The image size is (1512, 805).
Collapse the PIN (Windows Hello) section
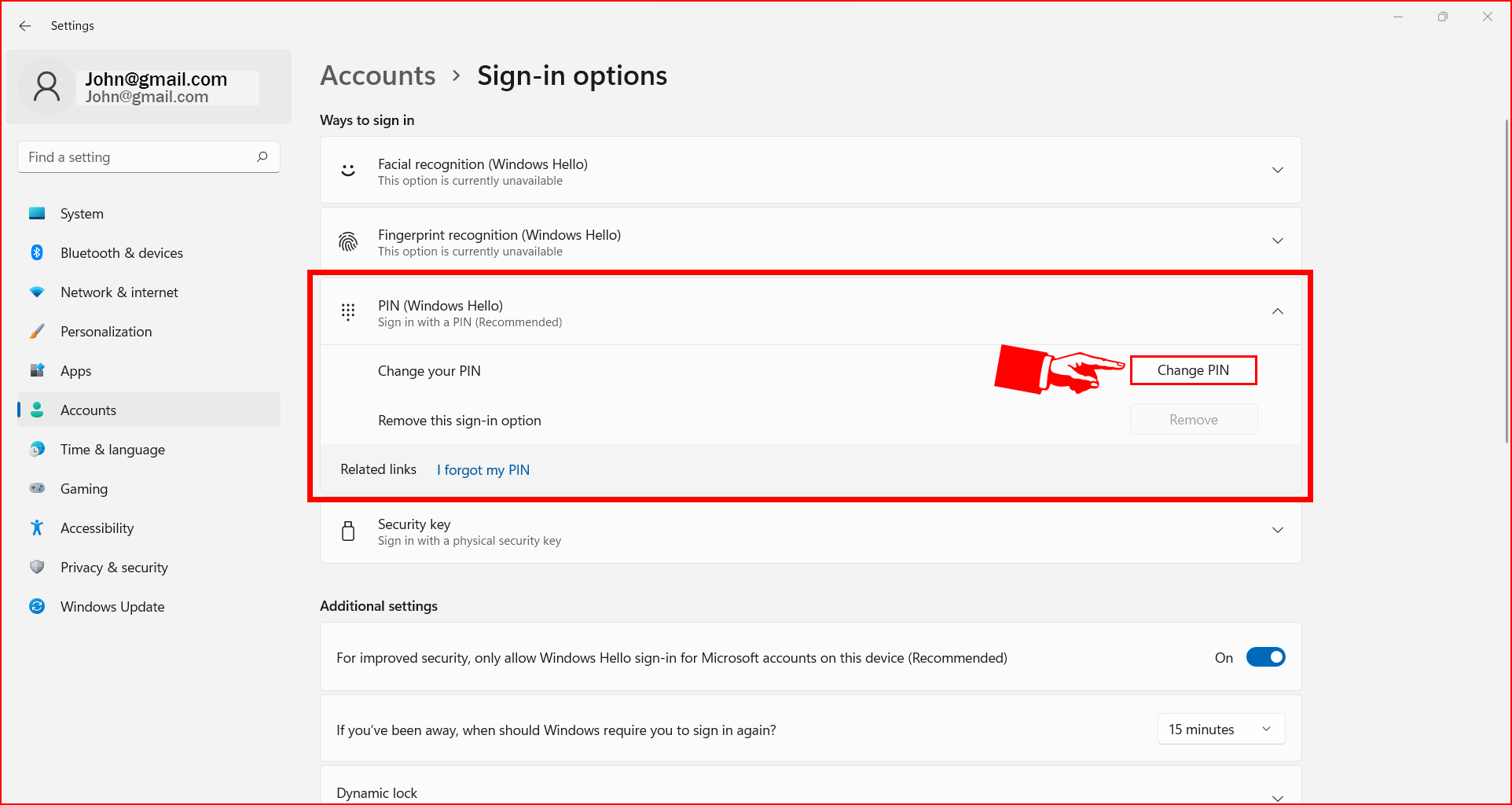coord(1278,311)
